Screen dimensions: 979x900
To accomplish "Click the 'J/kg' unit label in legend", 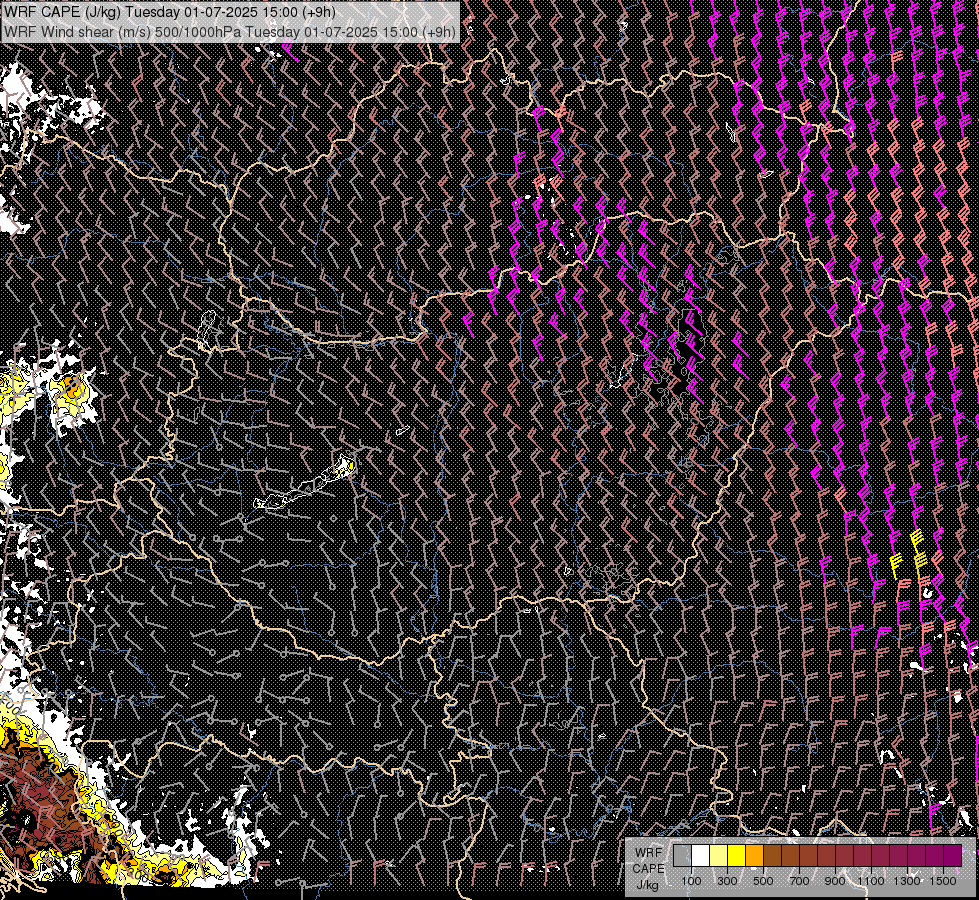I will 647,886.
